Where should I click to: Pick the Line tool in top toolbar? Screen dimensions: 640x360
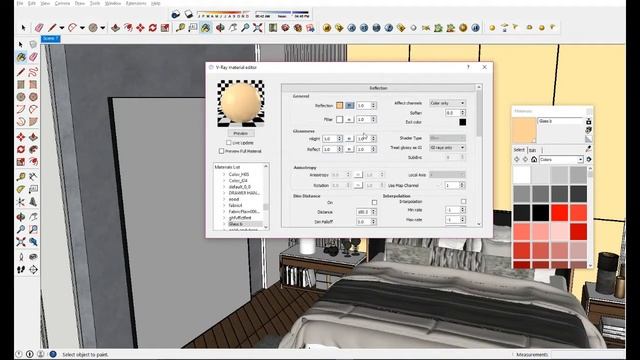coord(52,28)
